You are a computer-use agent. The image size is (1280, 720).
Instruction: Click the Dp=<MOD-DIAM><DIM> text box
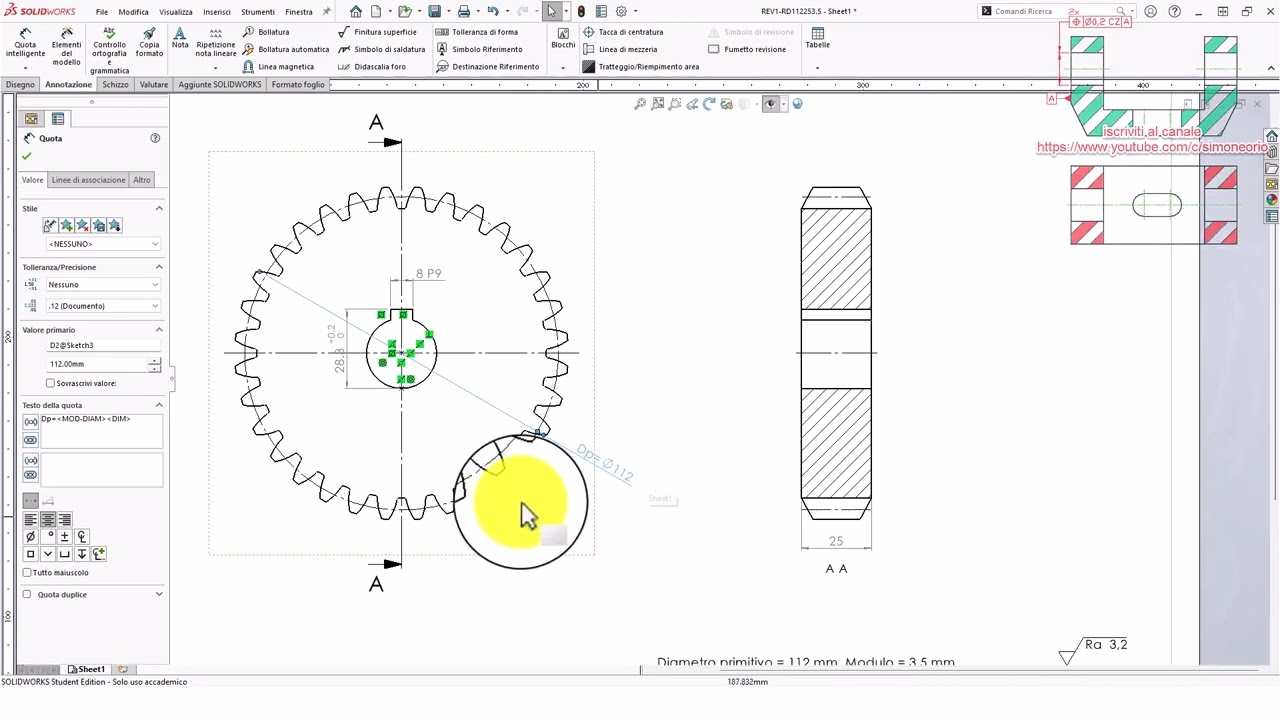tap(101, 431)
